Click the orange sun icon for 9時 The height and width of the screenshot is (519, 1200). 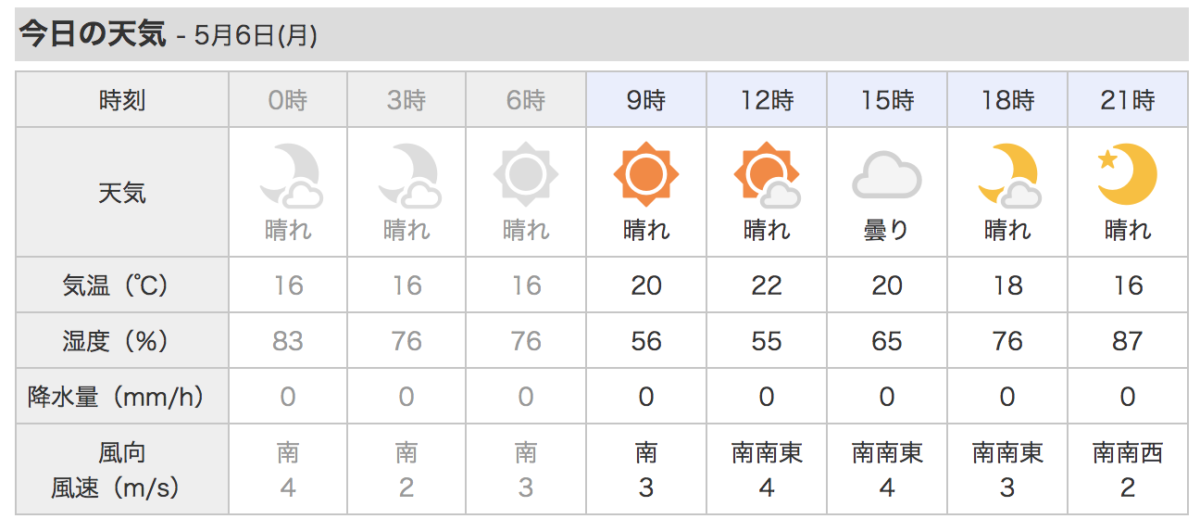click(x=646, y=175)
